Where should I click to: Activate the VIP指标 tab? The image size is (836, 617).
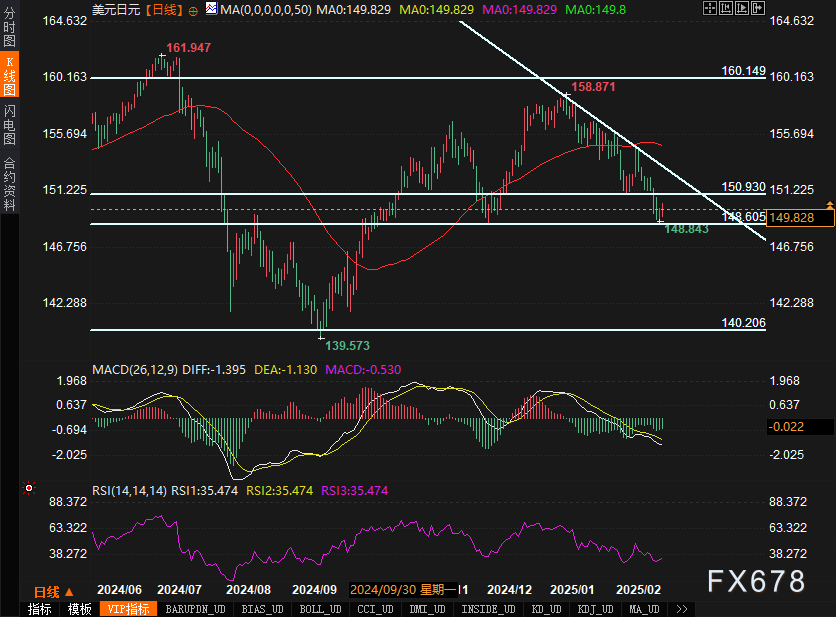click(x=128, y=609)
